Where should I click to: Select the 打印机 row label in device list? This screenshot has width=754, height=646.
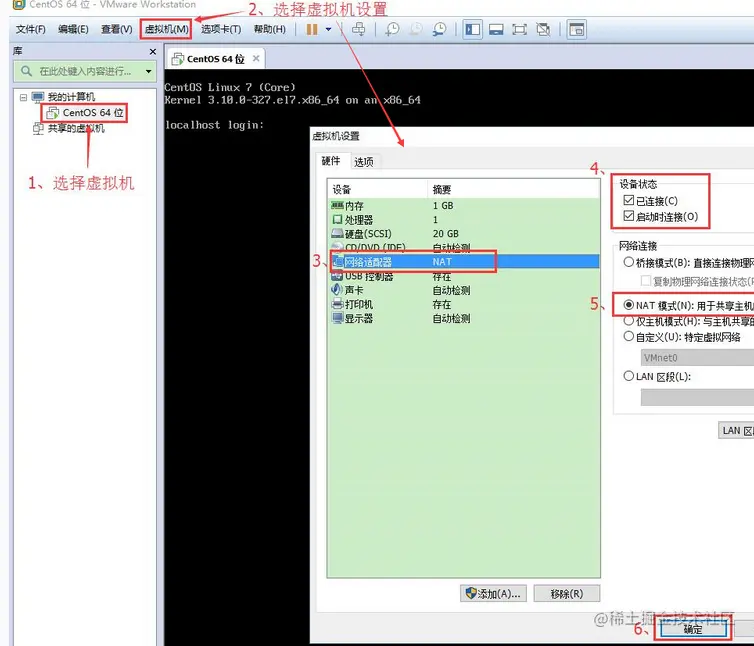click(x=359, y=304)
